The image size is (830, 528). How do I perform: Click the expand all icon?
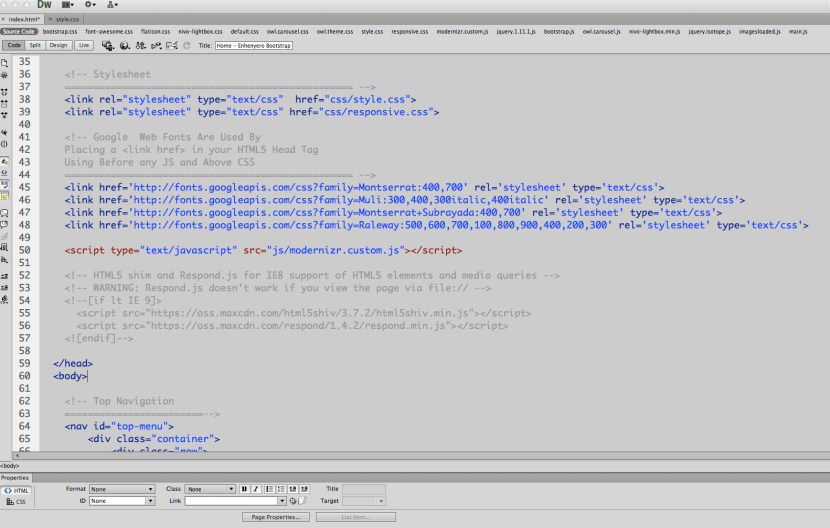coord(4,115)
